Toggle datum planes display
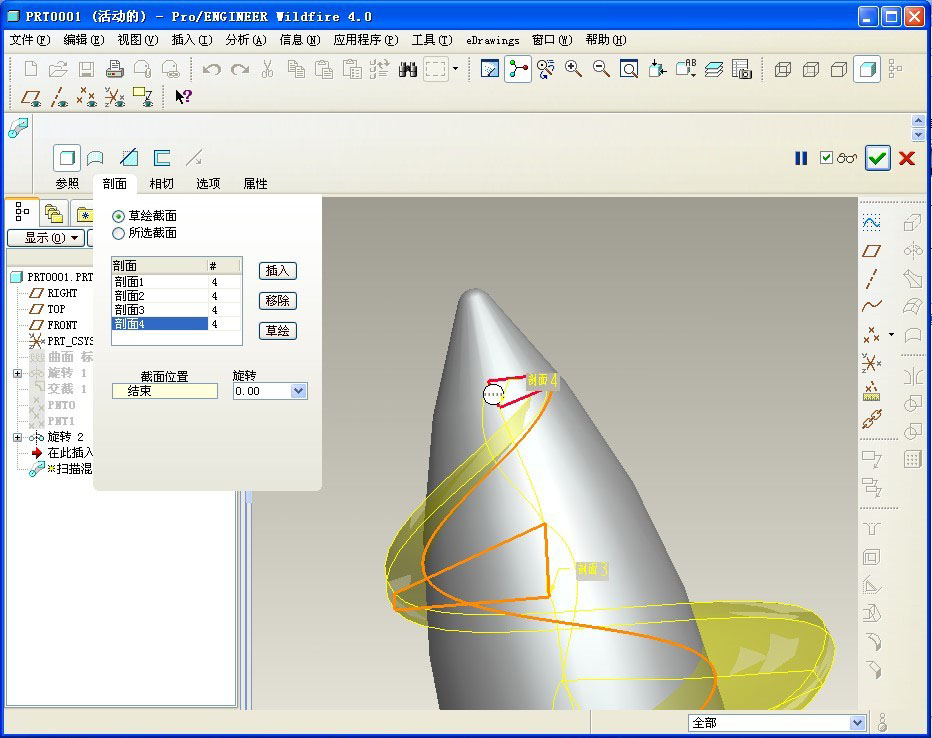The image size is (932, 738). (31, 97)
